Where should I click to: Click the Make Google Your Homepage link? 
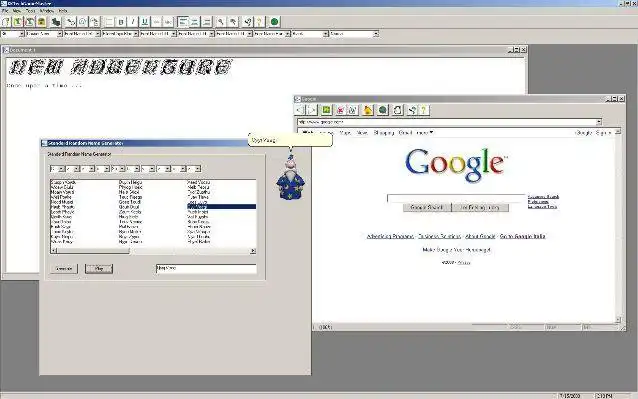coord(456,250)
